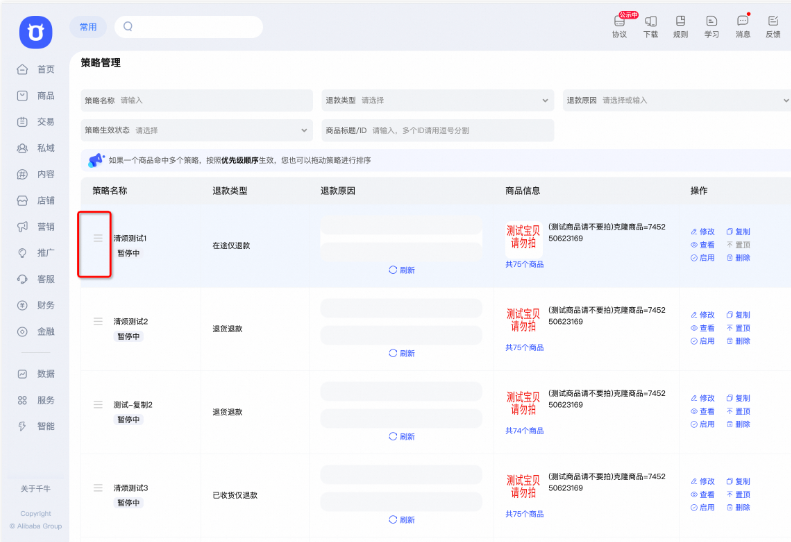
Task: Click 置顶 for 清爽测试3
Action: coord(739,495)
